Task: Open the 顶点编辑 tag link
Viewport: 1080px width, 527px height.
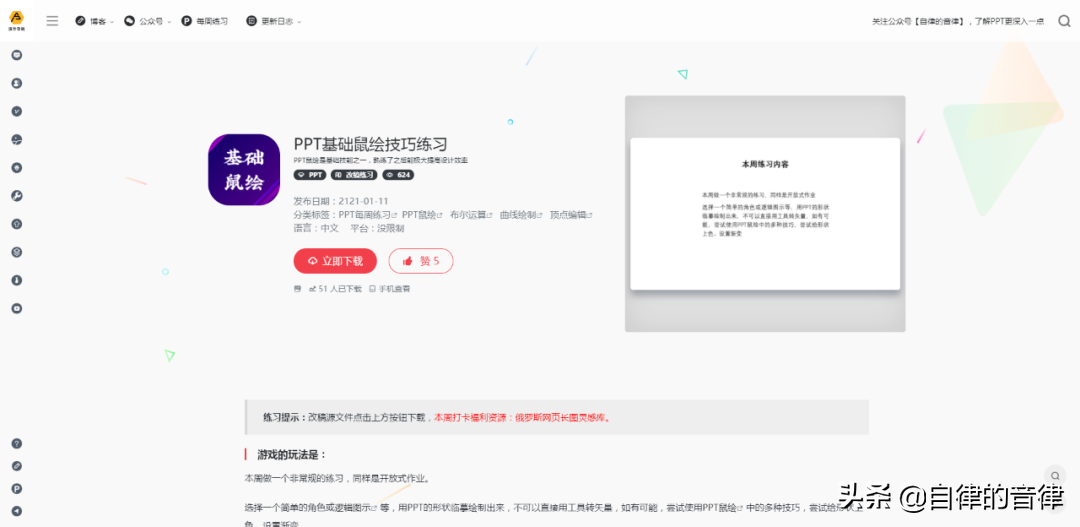Action: coord(571,214)
